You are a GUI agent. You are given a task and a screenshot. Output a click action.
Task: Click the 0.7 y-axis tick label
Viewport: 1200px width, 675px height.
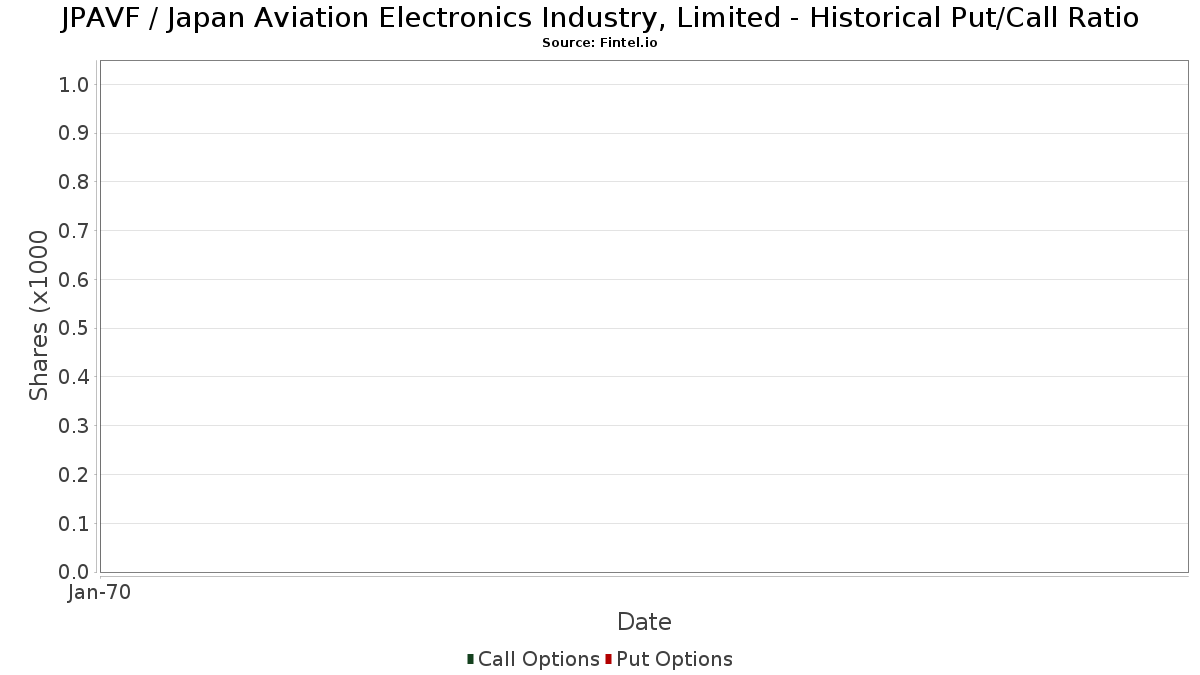75,231
